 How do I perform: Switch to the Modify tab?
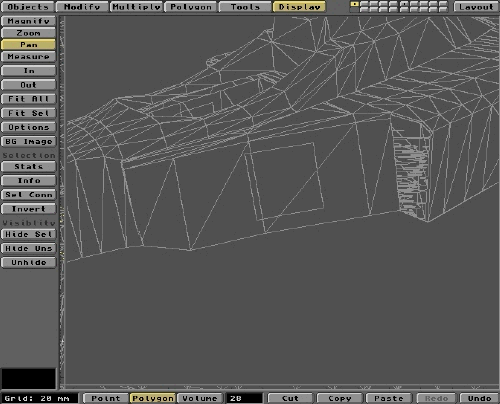[82, 7]
